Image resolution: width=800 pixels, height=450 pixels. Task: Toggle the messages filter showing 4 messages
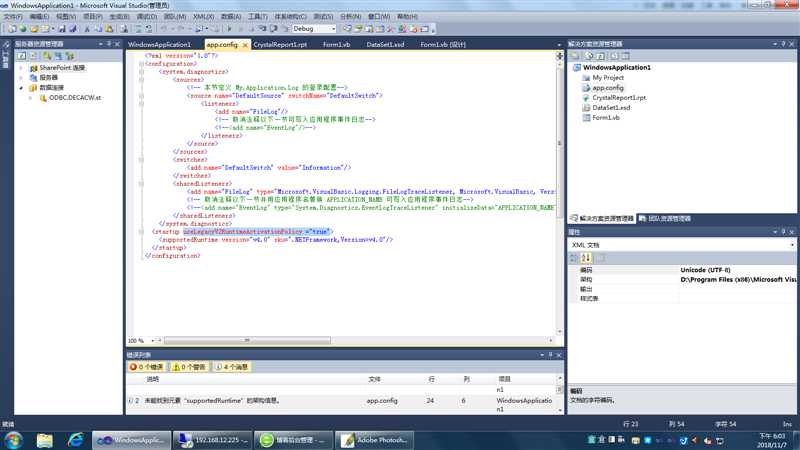click(232, 367)
